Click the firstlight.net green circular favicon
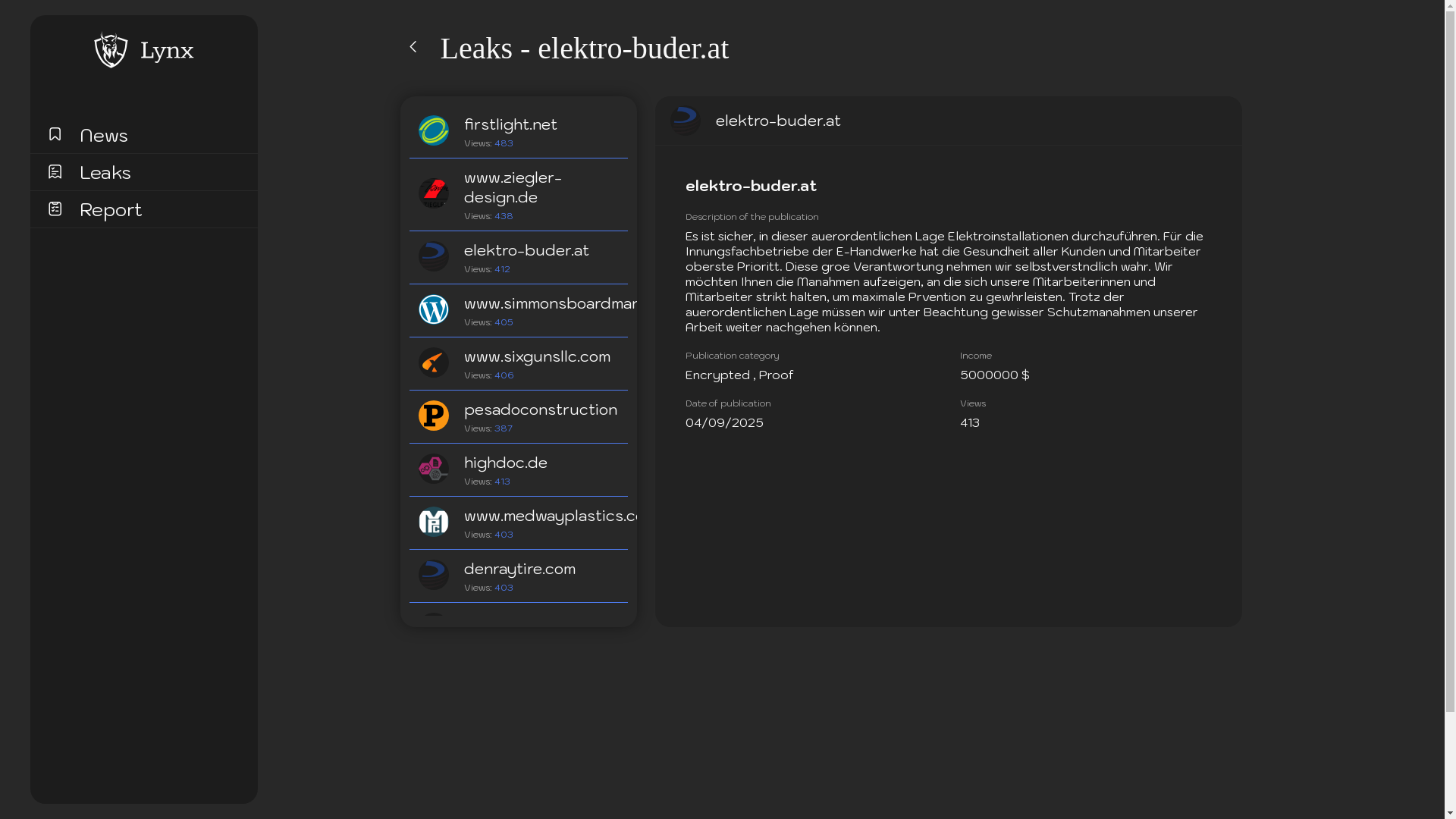1456x819 pixels. click(433, 130)
